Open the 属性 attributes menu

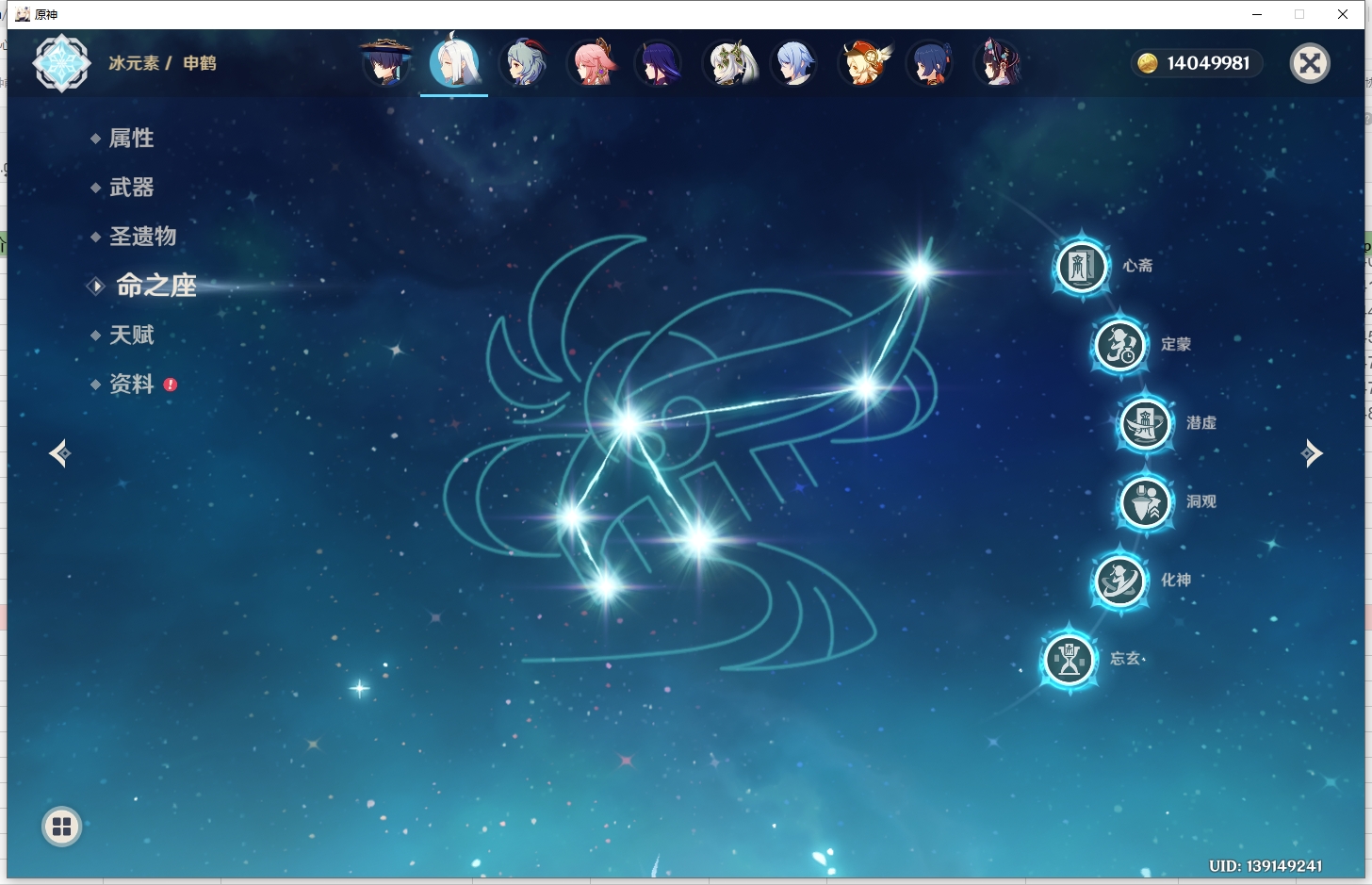(x=131, y=139)
